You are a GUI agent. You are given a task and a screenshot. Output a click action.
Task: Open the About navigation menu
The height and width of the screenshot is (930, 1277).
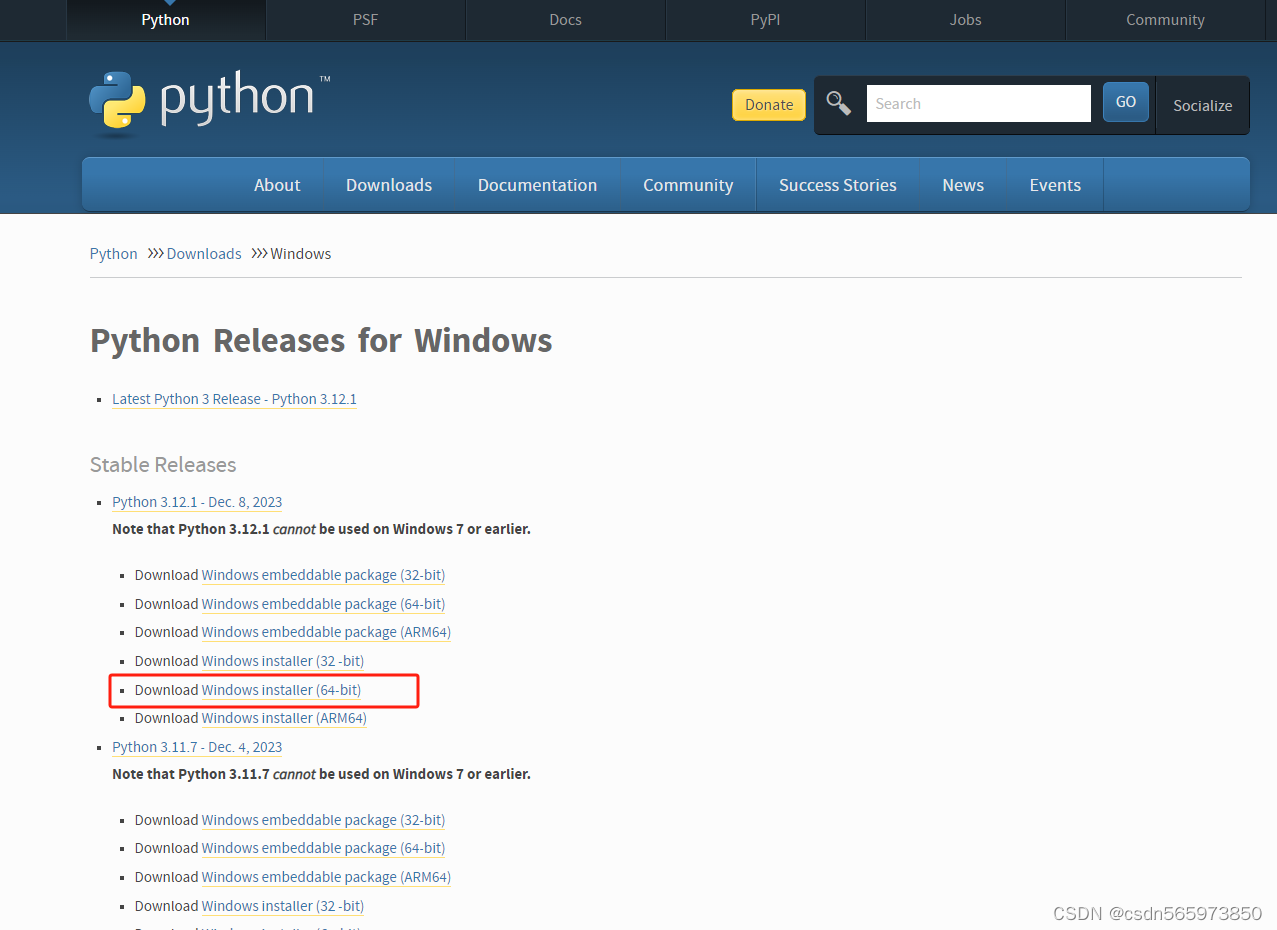277,185
